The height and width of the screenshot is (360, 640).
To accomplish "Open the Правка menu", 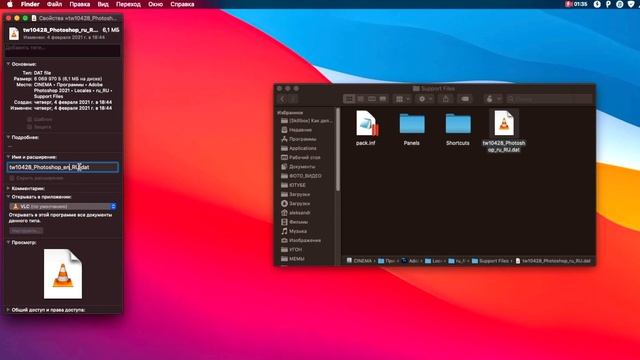I will pos(80,4).
